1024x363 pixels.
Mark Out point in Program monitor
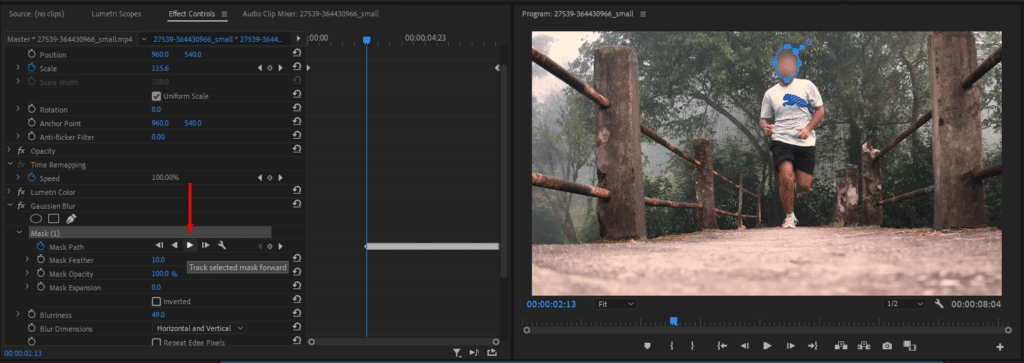692,346
